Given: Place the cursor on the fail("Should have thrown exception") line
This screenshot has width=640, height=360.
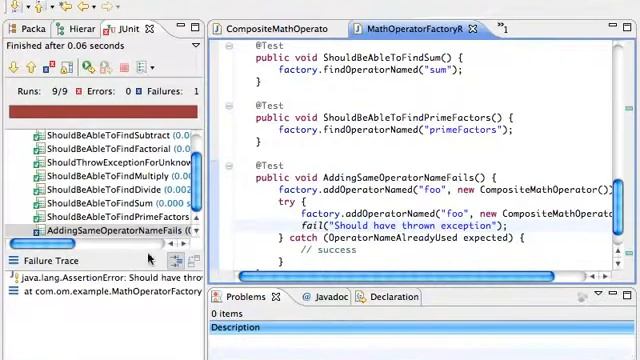Looking at the screenshot, I should coord(404,226).
